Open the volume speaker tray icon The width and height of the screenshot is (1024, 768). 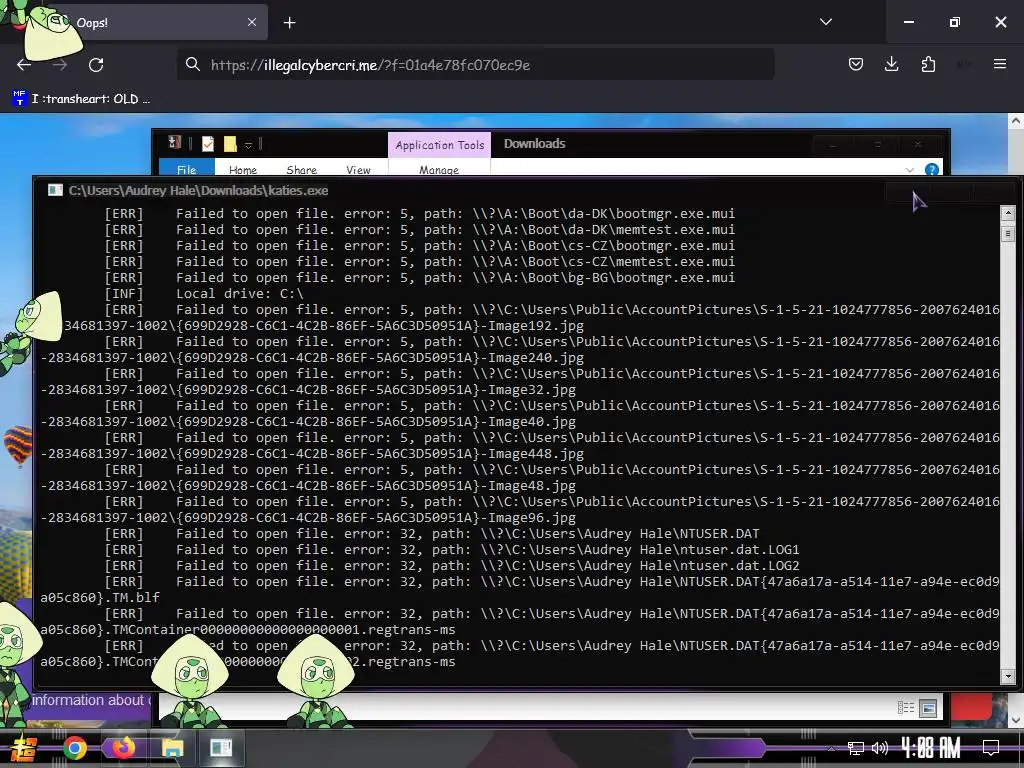(x=880, y=748)
